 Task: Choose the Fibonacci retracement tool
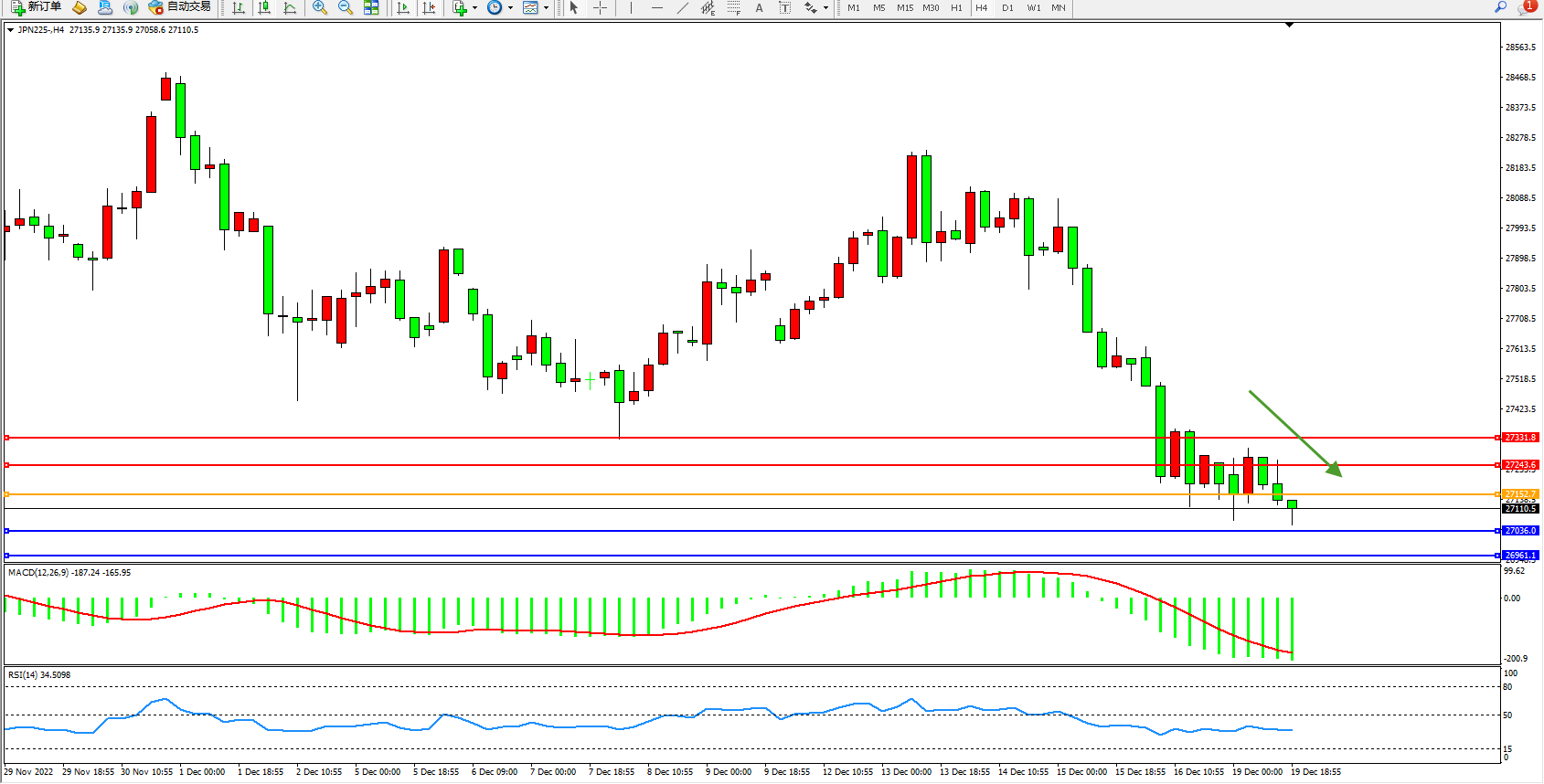pos(733,7)
